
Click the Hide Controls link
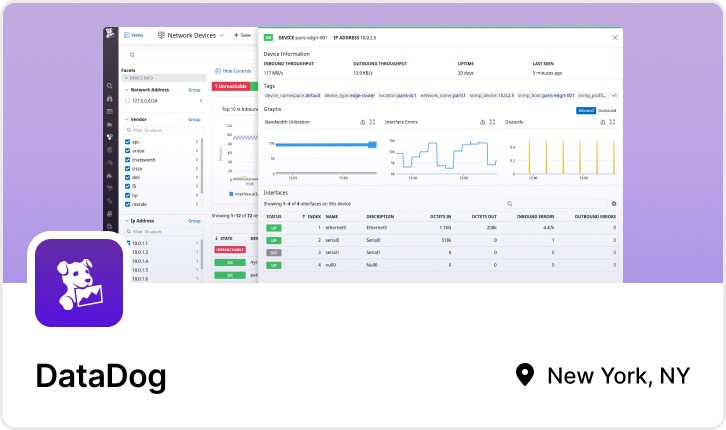click(x=233, y=71)
